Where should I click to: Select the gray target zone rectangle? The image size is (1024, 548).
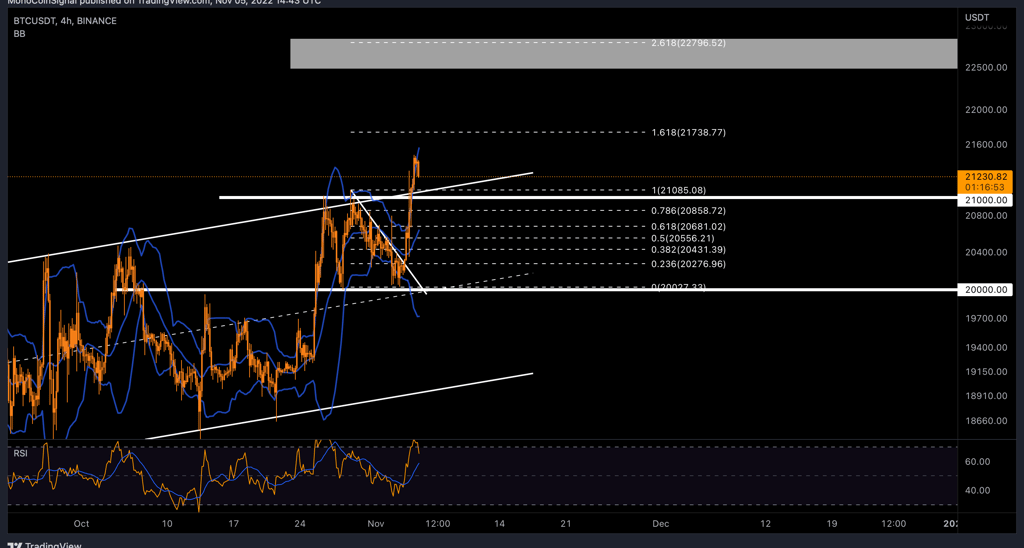tap(624, 54)
